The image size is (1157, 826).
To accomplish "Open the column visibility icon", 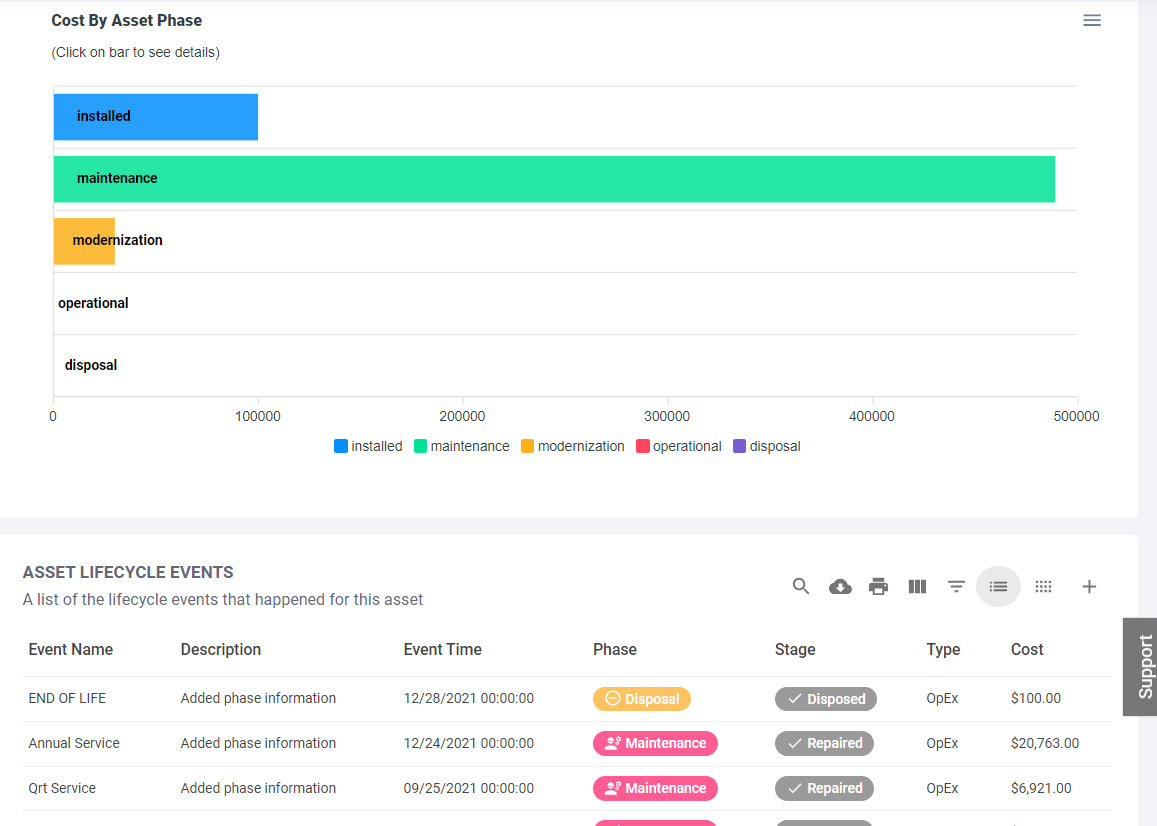I will [x=917, y=587].
